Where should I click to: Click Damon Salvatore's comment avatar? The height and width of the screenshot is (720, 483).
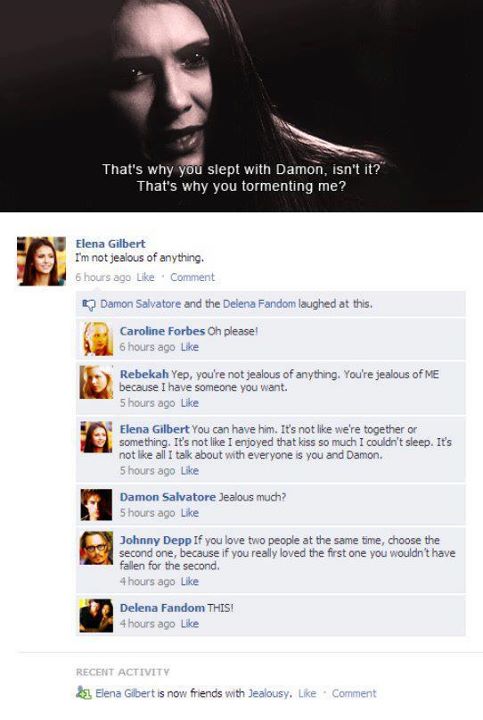(x=96, y=505)
